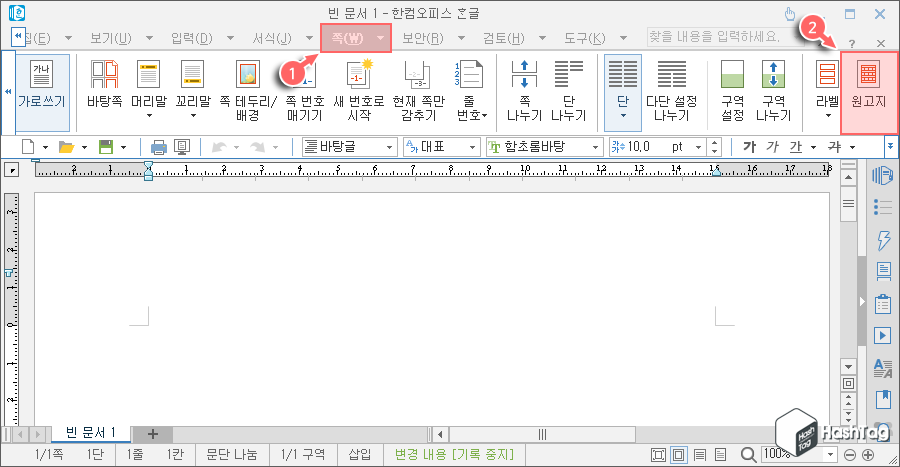Screen dimensions: 900x467
Task: Undo the last action
Action: pos(219,147)
